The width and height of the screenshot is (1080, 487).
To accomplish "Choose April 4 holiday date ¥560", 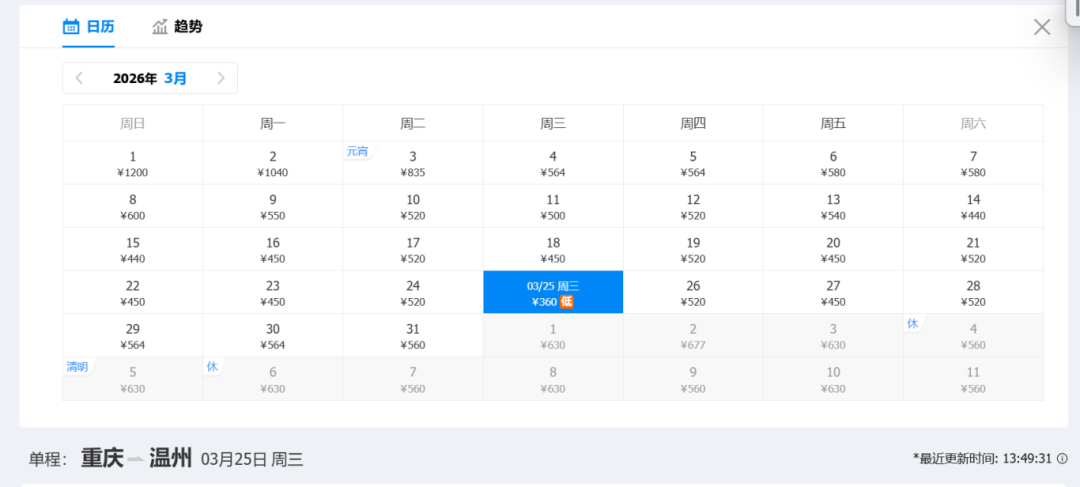I will (x=973, y=336).
